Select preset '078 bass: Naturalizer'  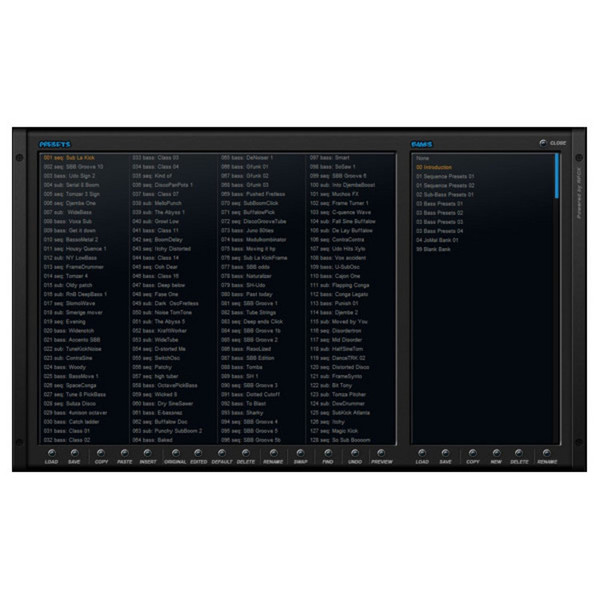[246, 276]
